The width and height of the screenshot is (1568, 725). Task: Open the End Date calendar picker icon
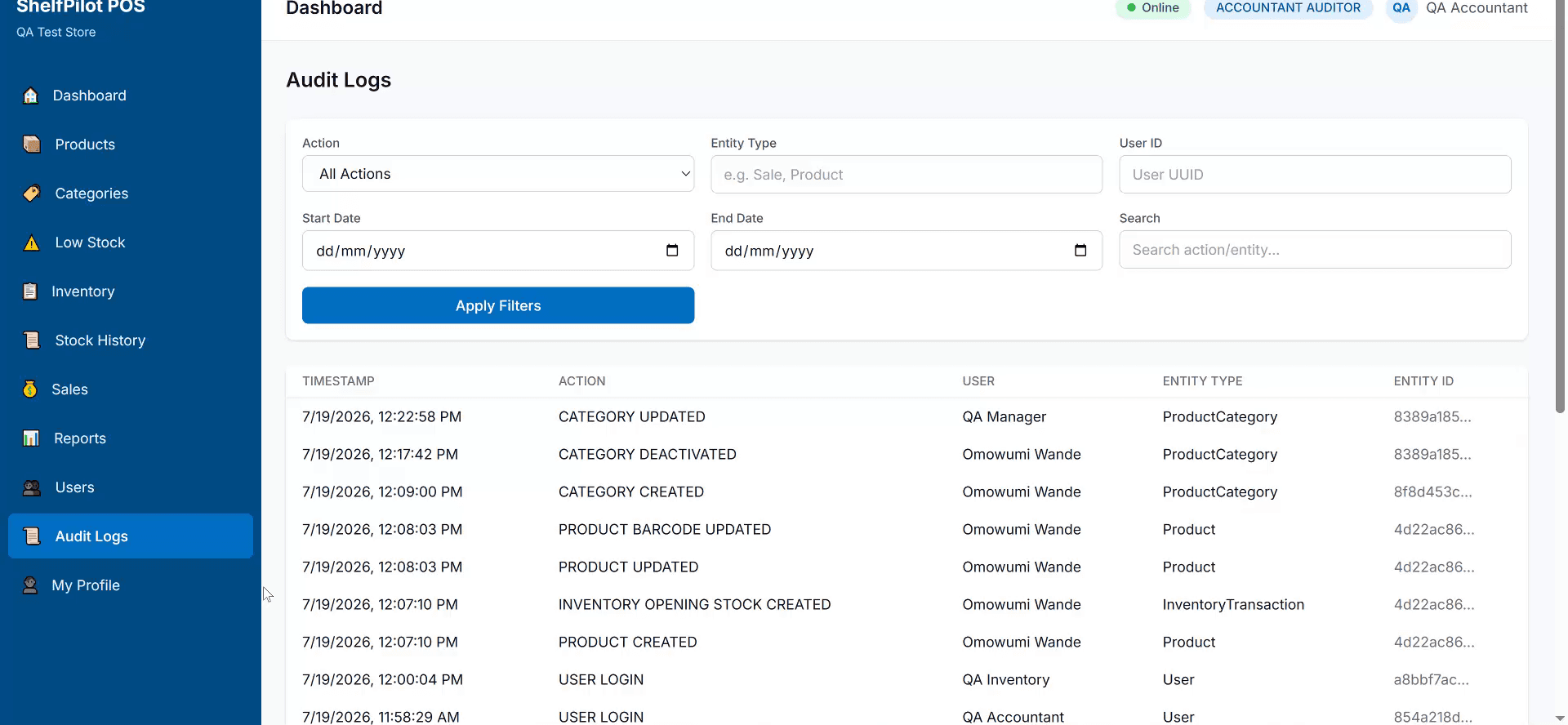coord(1080,251)
